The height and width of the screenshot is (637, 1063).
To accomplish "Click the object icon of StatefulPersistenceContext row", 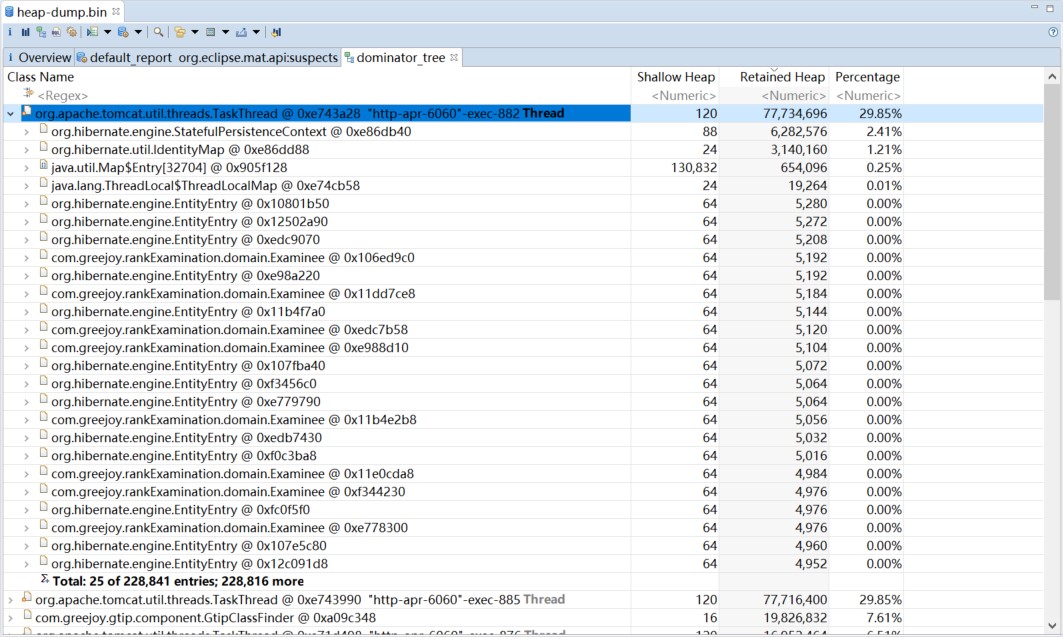I will click(43, 129).
